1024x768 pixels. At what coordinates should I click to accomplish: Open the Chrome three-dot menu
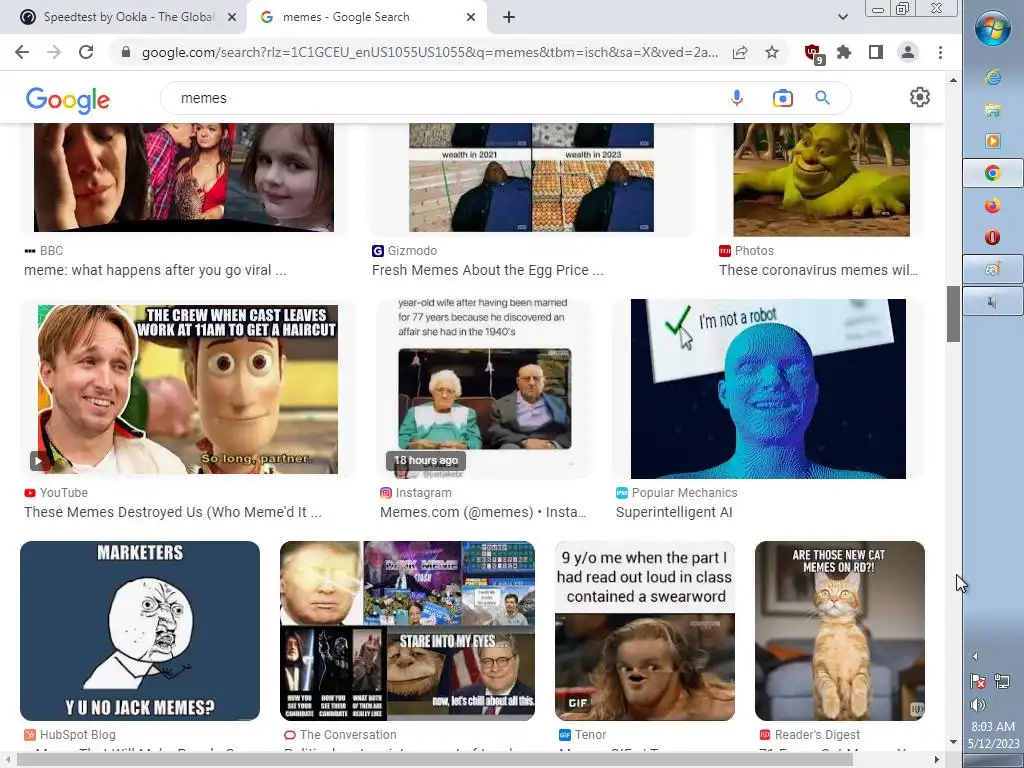point(940,52)
